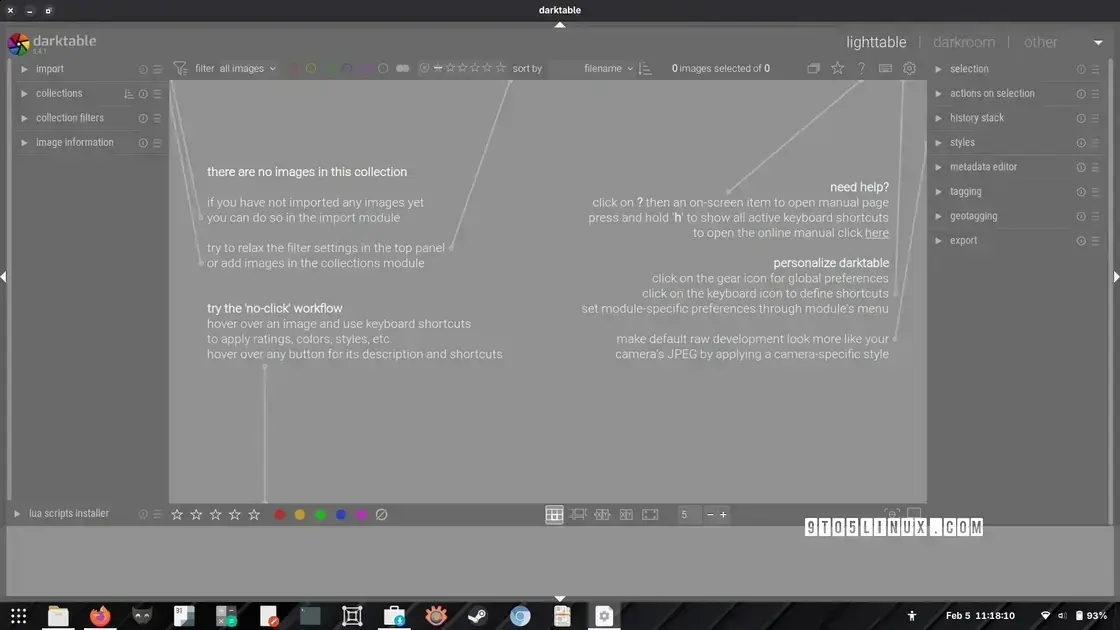
Task: Collapse the top panel with arrow
Action: pyautogui.click(x=560, y=25)
